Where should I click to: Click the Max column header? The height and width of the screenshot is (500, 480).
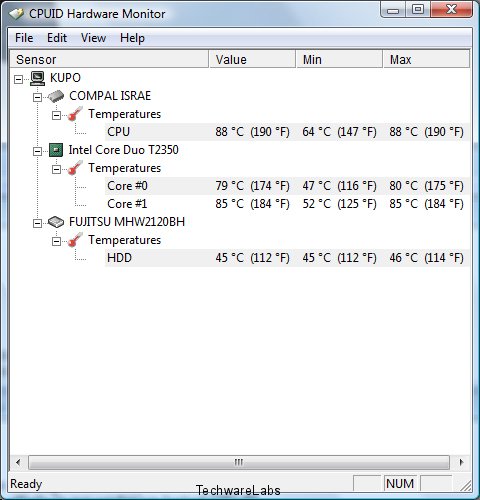point(427,59)
